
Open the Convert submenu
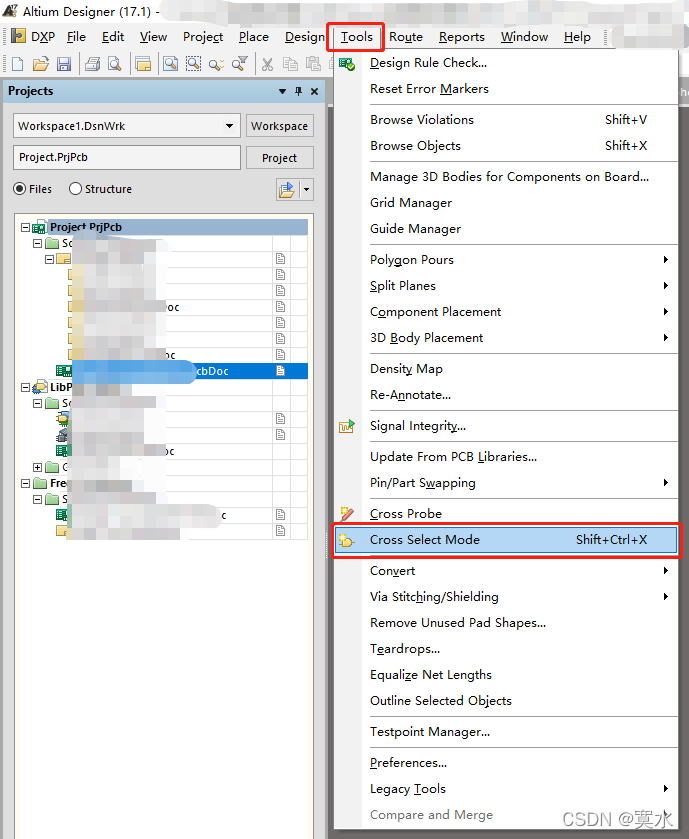(x=506, y=570)
